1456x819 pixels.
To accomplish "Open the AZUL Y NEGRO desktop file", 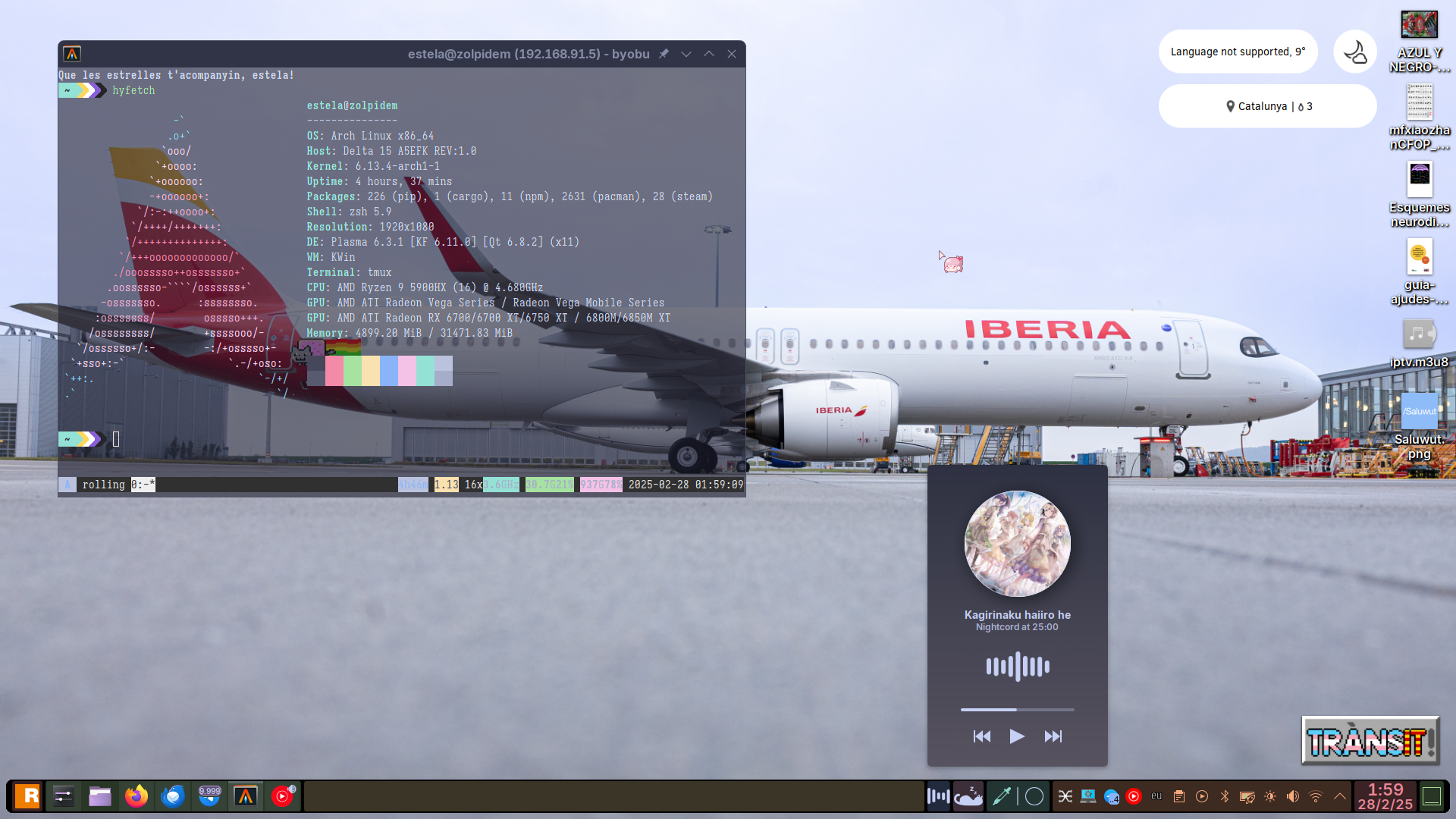I will point(1419,41).
